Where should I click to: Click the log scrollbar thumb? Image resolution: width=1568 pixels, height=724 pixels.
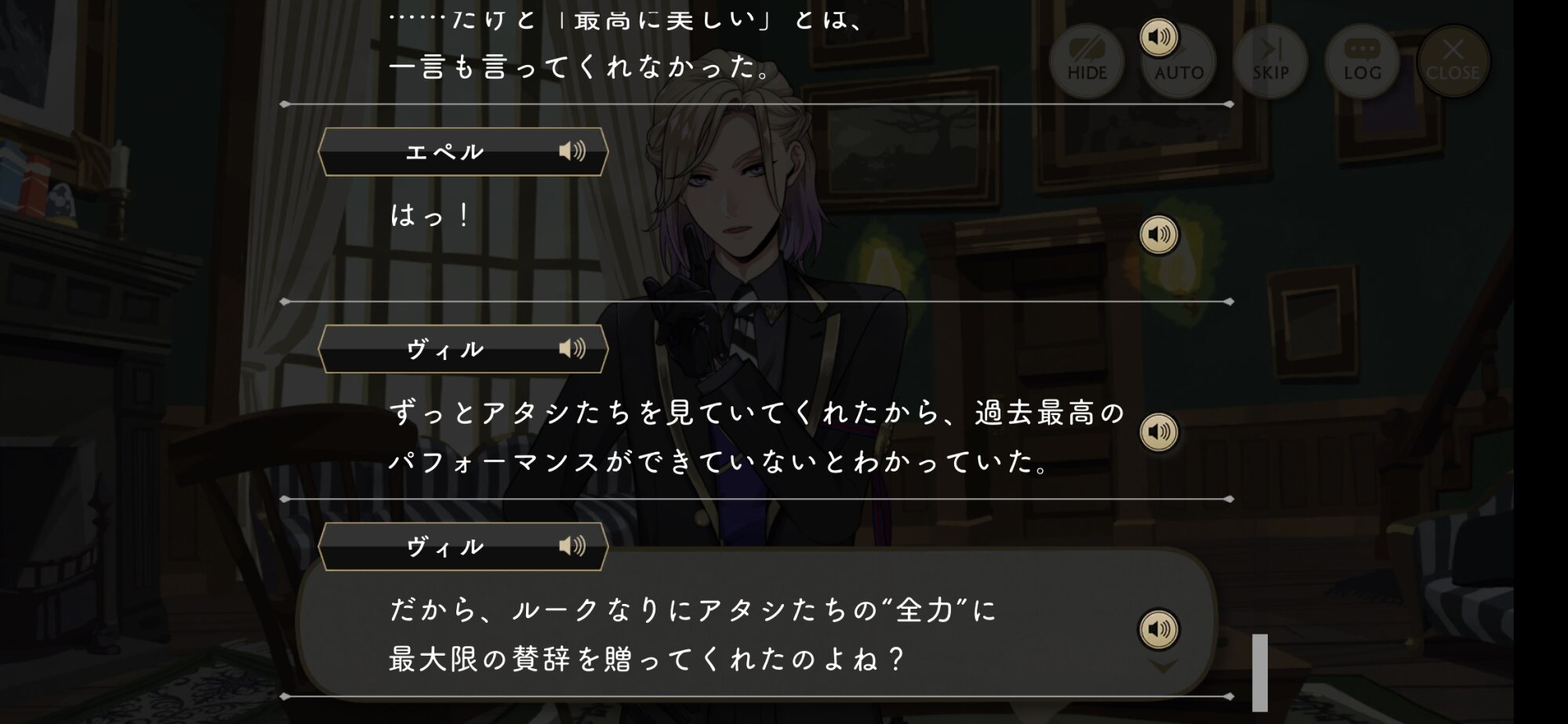[1260, 672]
